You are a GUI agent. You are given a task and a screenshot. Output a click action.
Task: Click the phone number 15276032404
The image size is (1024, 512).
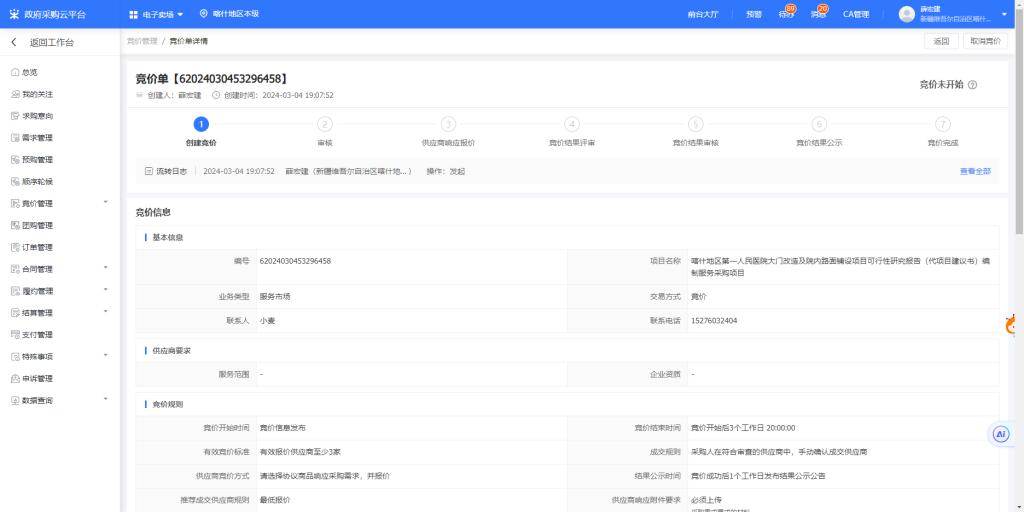click(x=714, y=321)
